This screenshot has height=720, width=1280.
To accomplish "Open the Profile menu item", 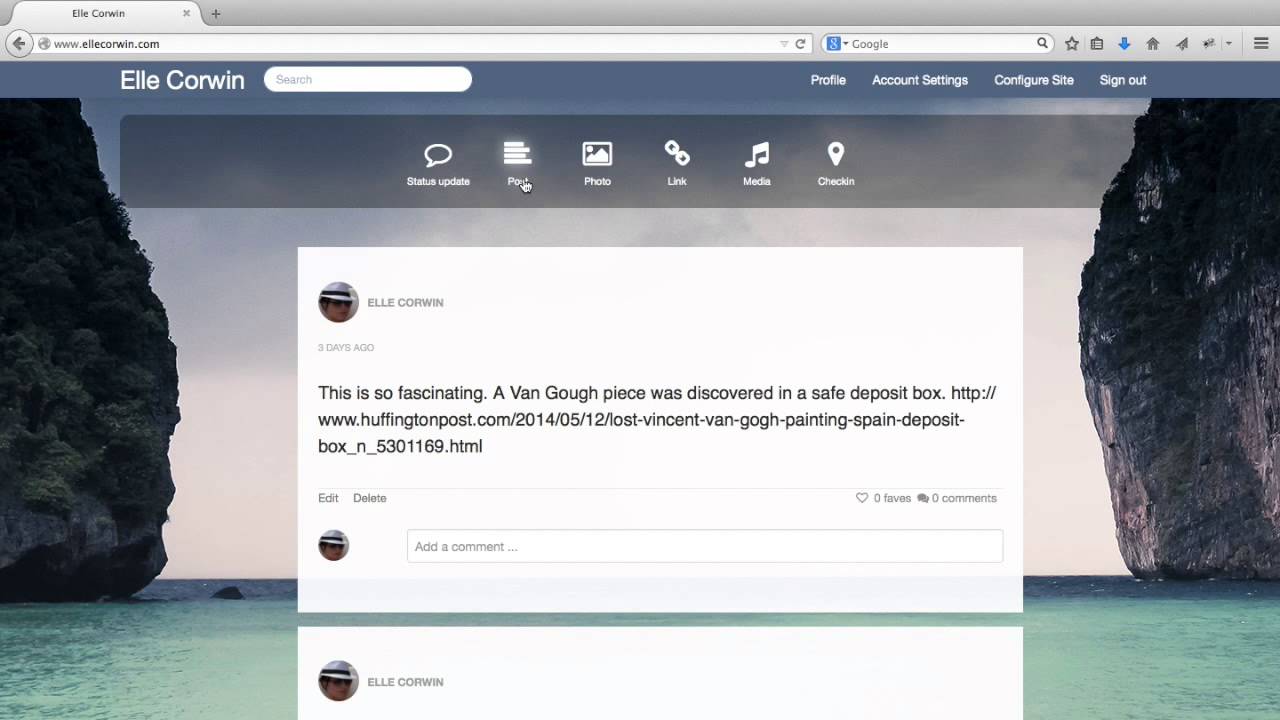I will point(828,80).
